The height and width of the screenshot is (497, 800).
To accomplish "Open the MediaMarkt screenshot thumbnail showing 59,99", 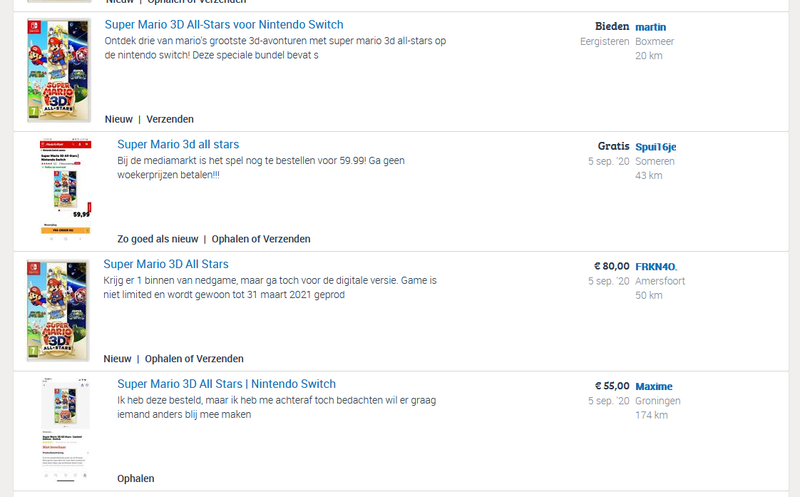I will click(65, 190).
